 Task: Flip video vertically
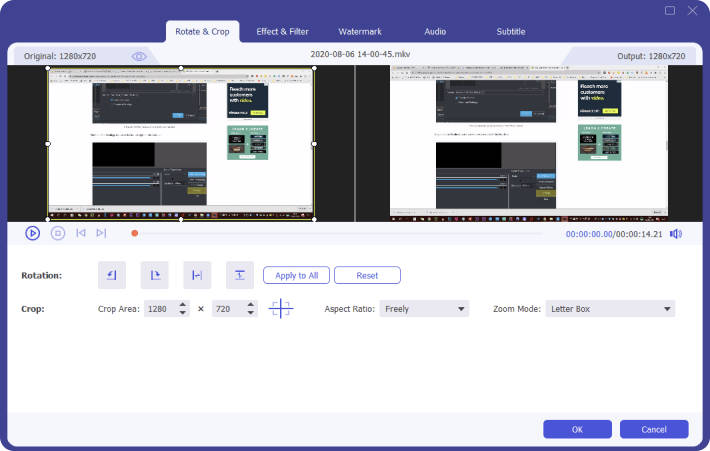[240, 275]
